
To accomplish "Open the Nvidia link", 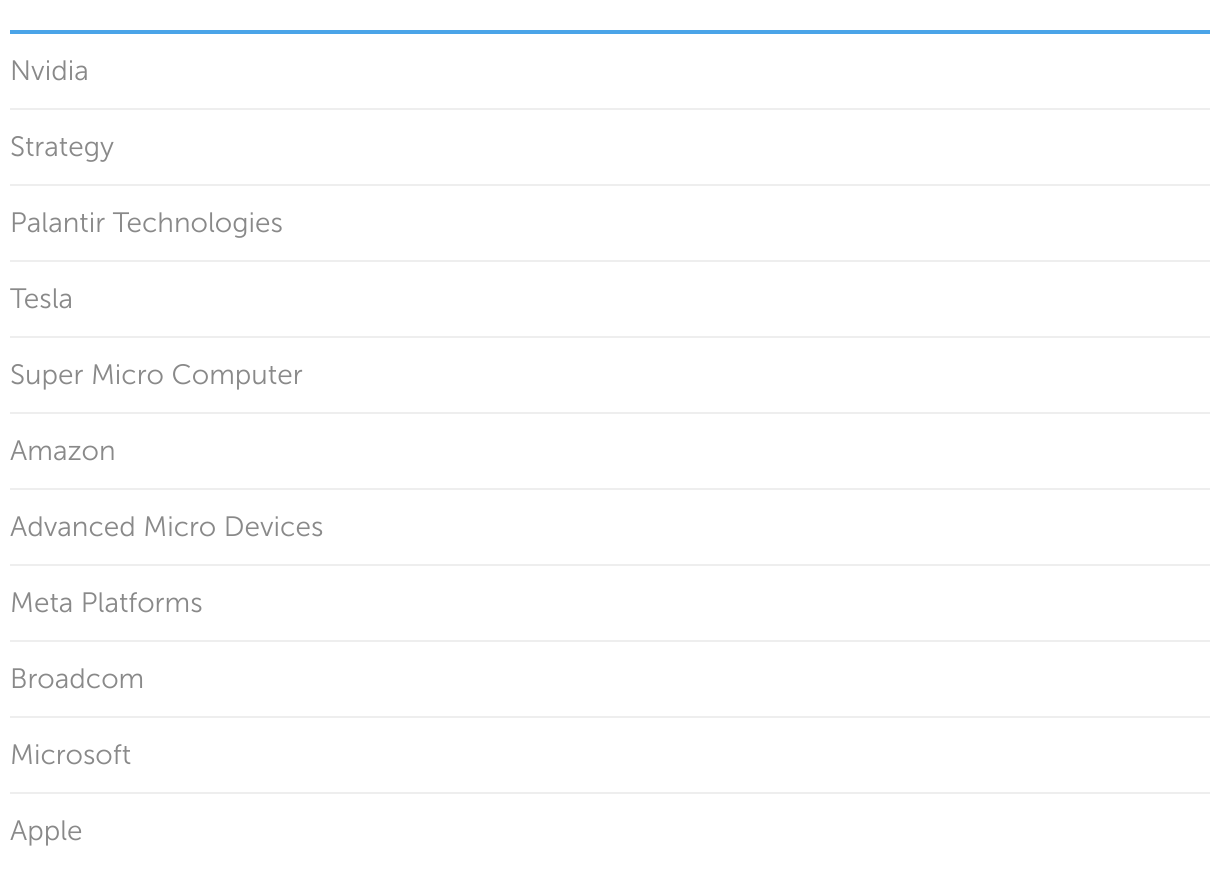I will [x=49, y=71].
